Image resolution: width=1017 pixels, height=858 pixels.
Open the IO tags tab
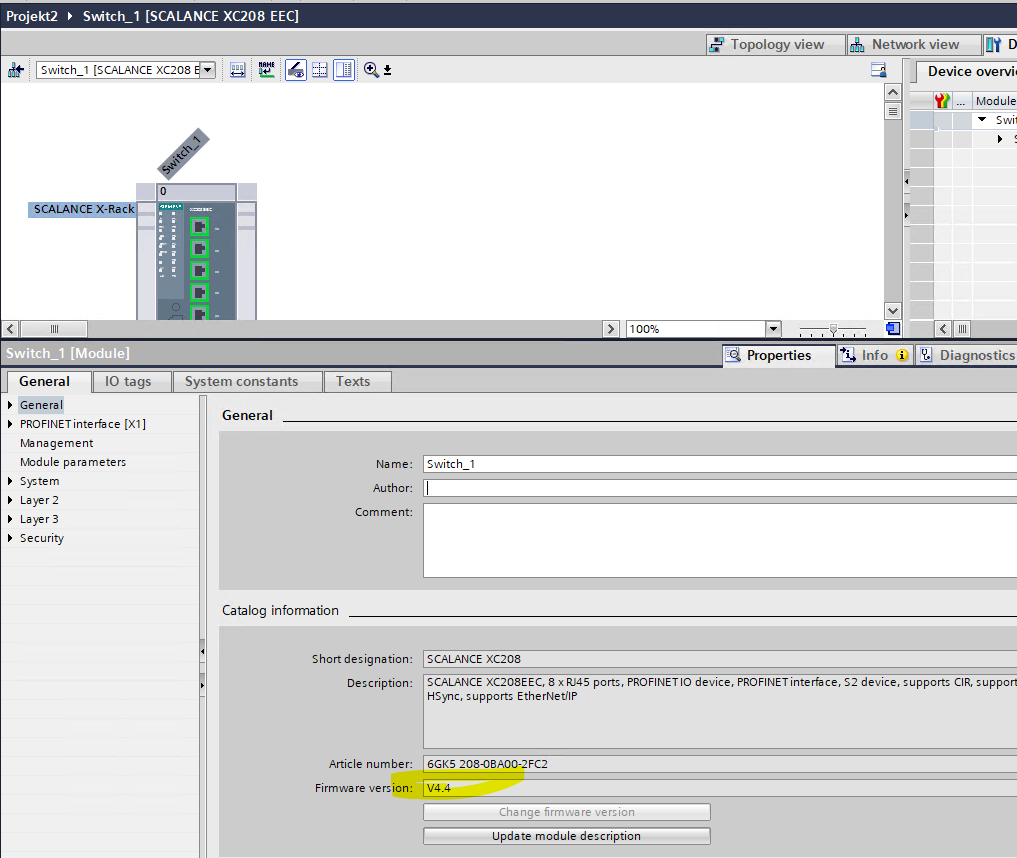128,381
